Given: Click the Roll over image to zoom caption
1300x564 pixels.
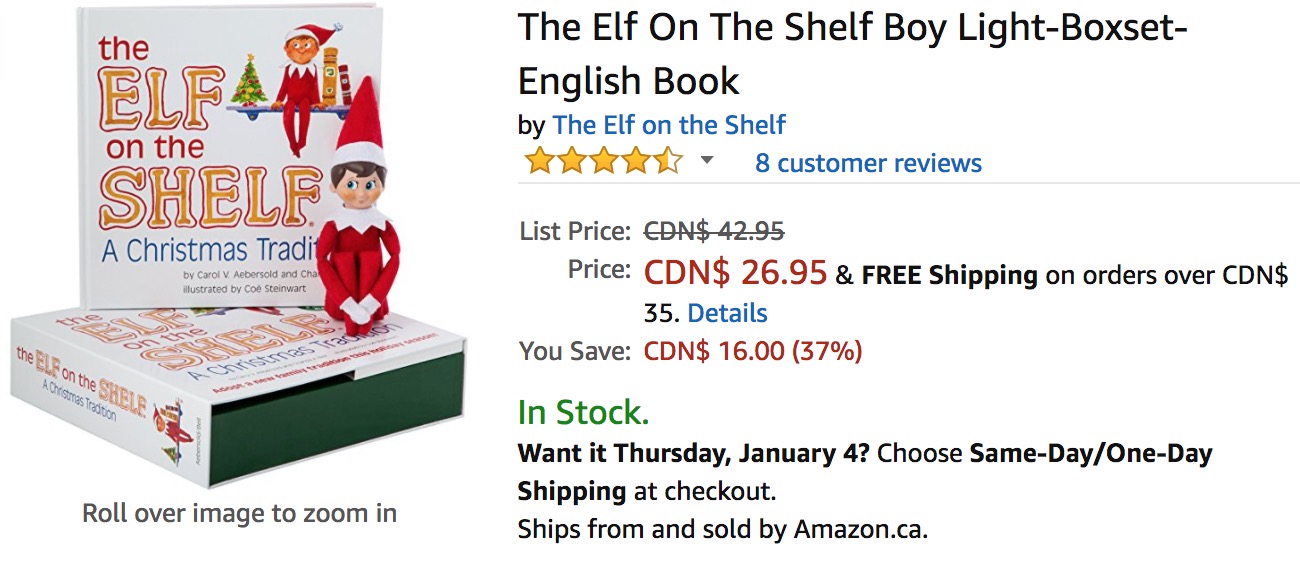Looking at the screenshot, I should pos(239,514).
